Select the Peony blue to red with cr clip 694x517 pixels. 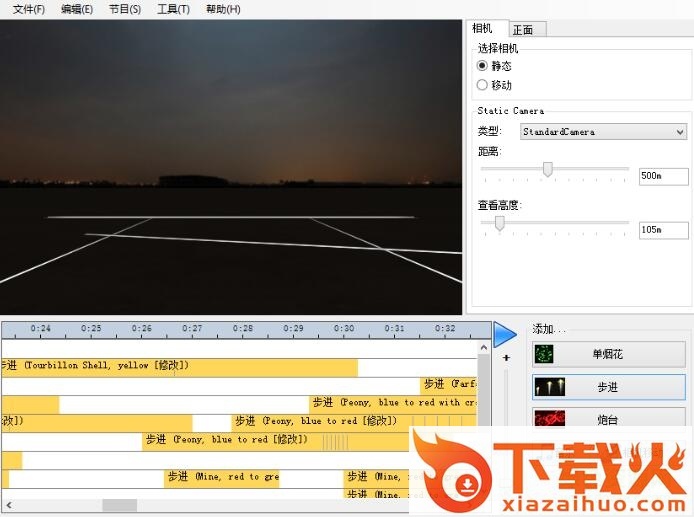(393, 405)
